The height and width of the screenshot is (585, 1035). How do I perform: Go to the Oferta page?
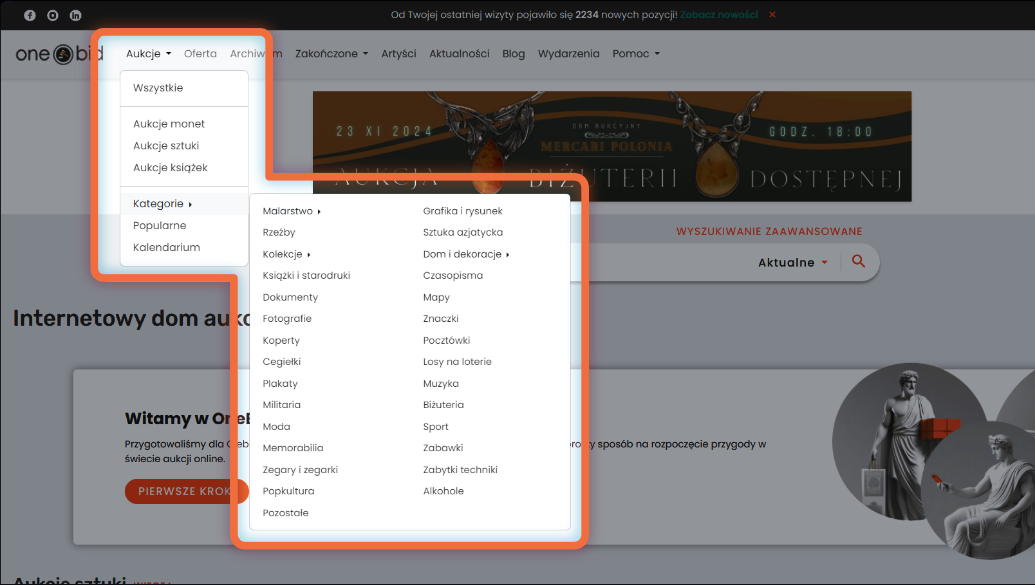200,53
